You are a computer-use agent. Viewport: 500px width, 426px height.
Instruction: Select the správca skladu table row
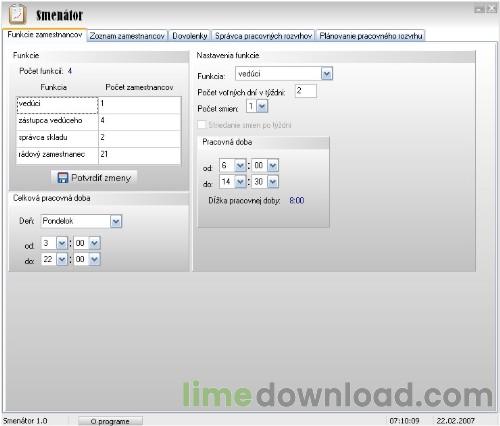pyautogui.click(x=99, y=139)
